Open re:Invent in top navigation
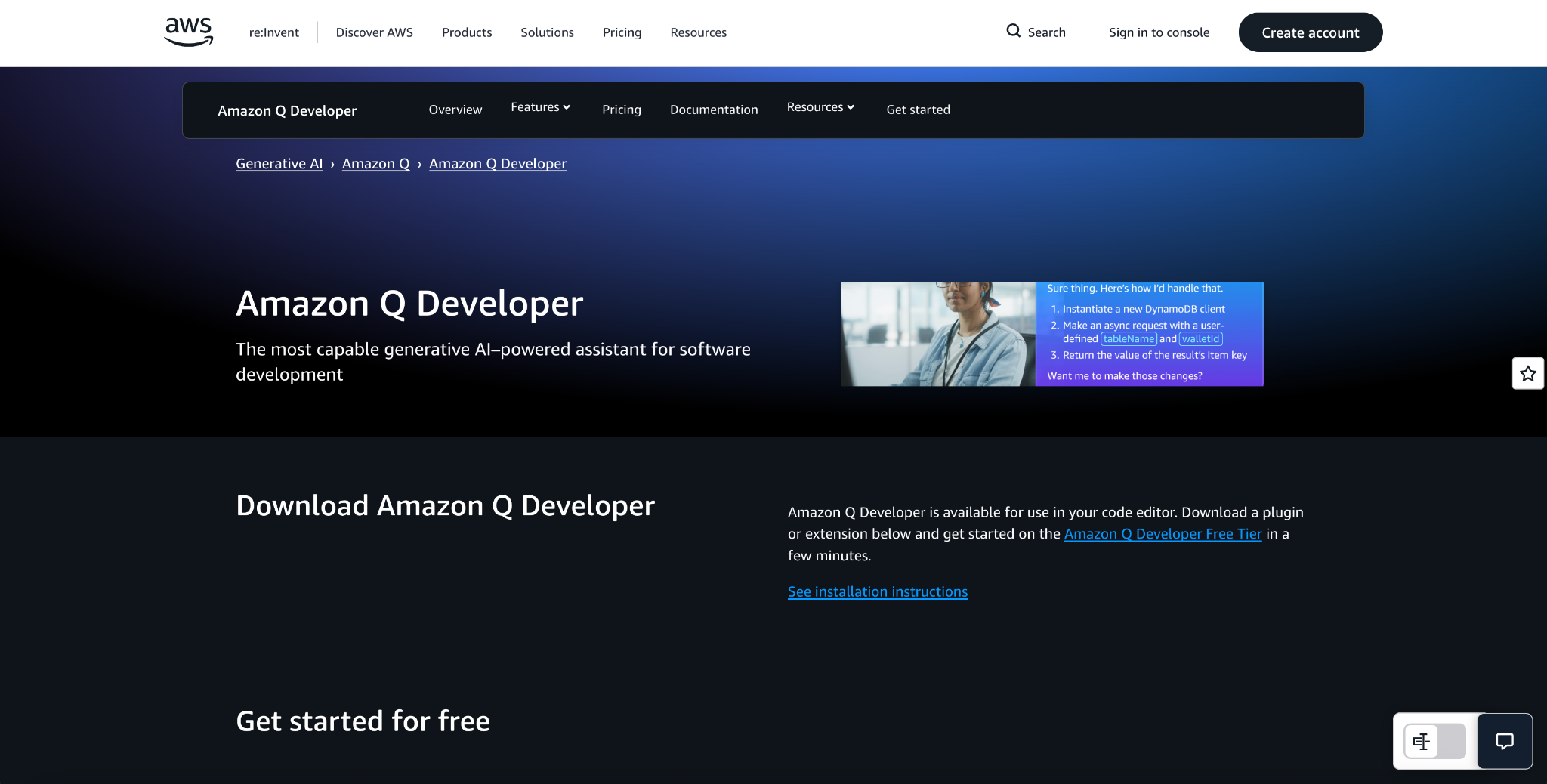The image size is (1547, 784). click(x=274, y=32)
